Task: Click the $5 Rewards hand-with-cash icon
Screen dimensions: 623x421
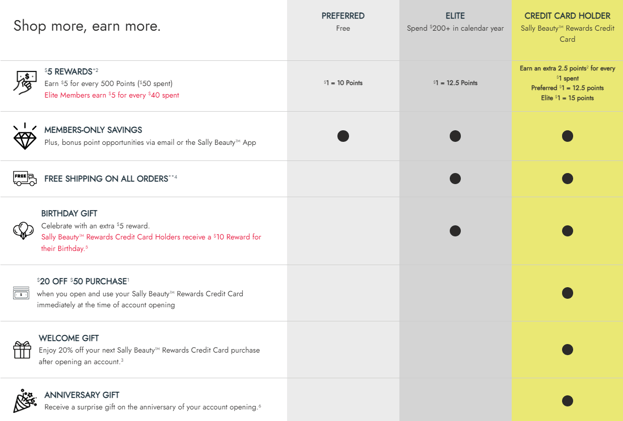Action: pos(25,82)
